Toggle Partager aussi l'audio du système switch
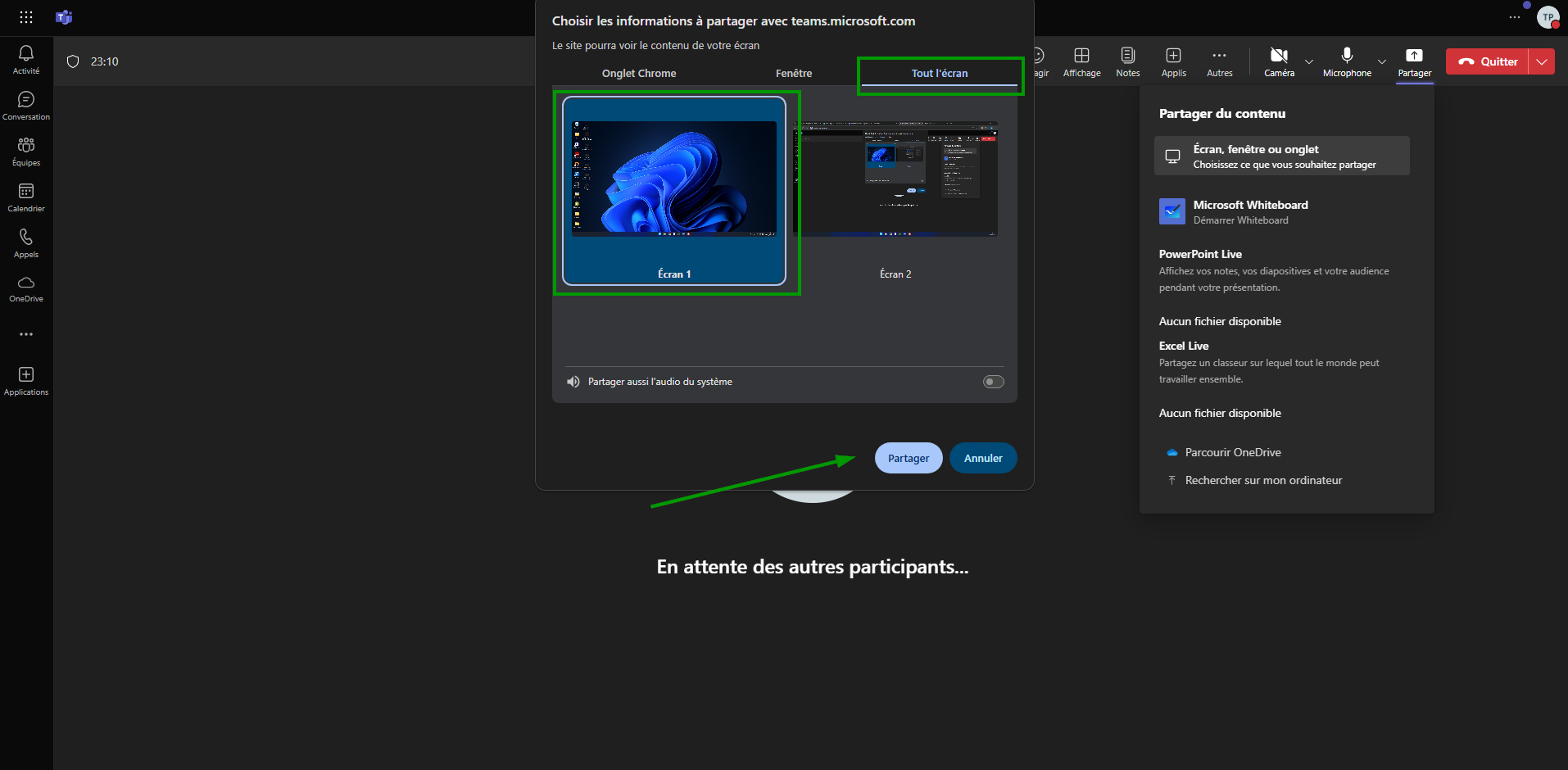Screen dimensions: 1568x770 coord(993,382)
